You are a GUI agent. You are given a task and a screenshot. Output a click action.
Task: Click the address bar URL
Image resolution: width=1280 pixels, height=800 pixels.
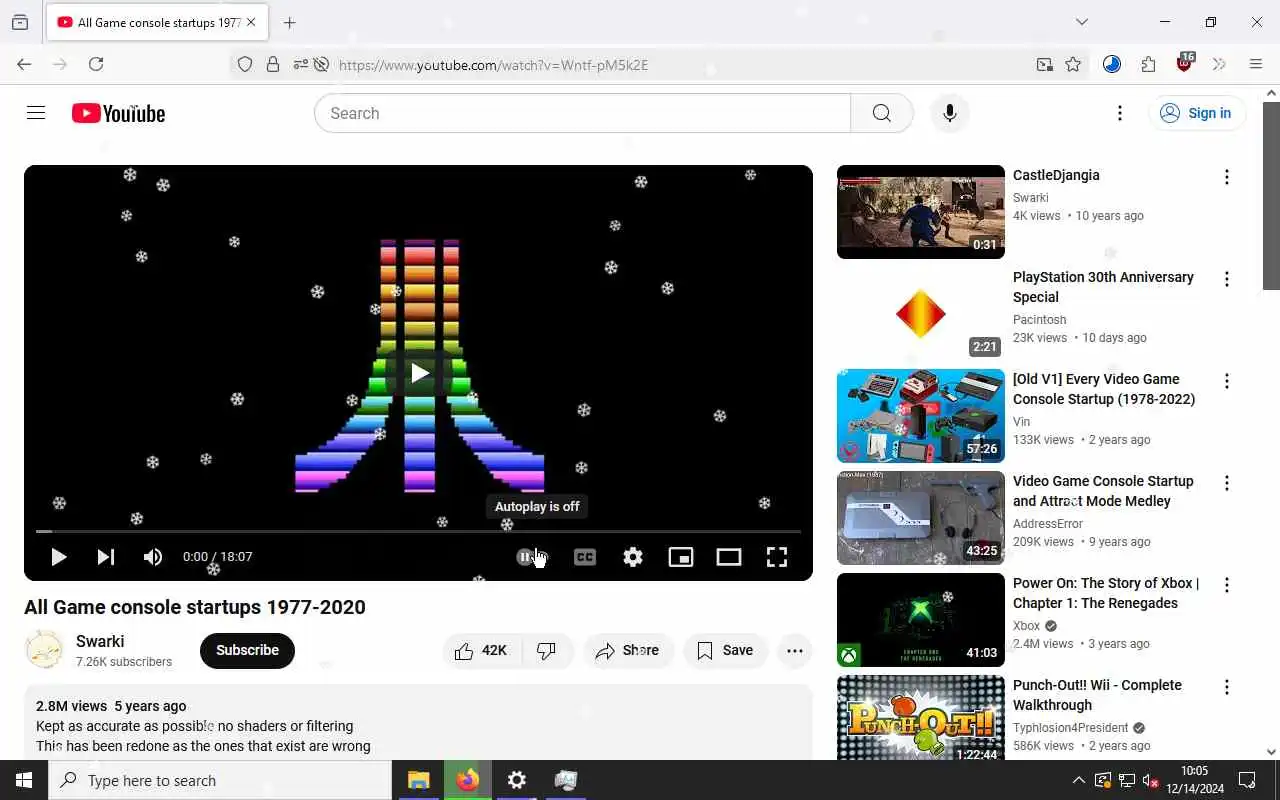[x=493, y=65]
